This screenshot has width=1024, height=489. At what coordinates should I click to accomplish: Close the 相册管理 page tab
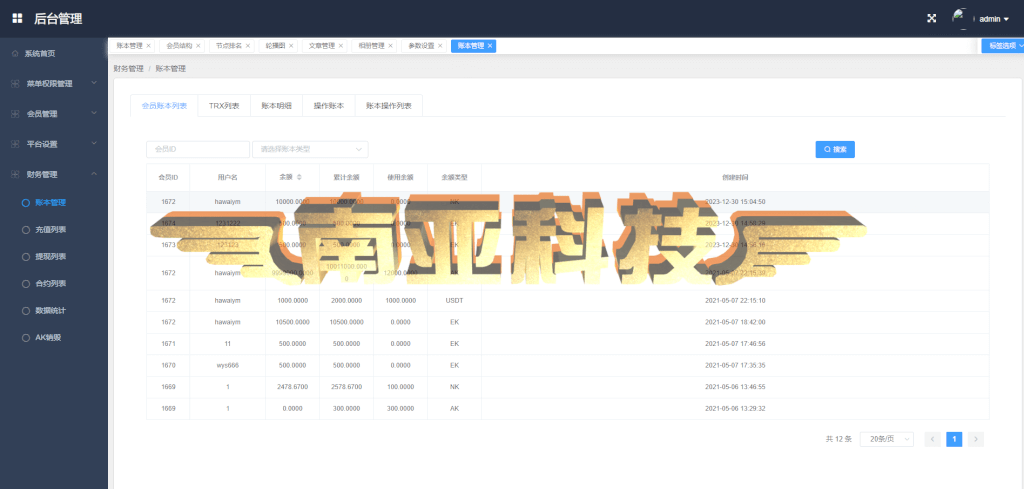(x=391, y=46)
